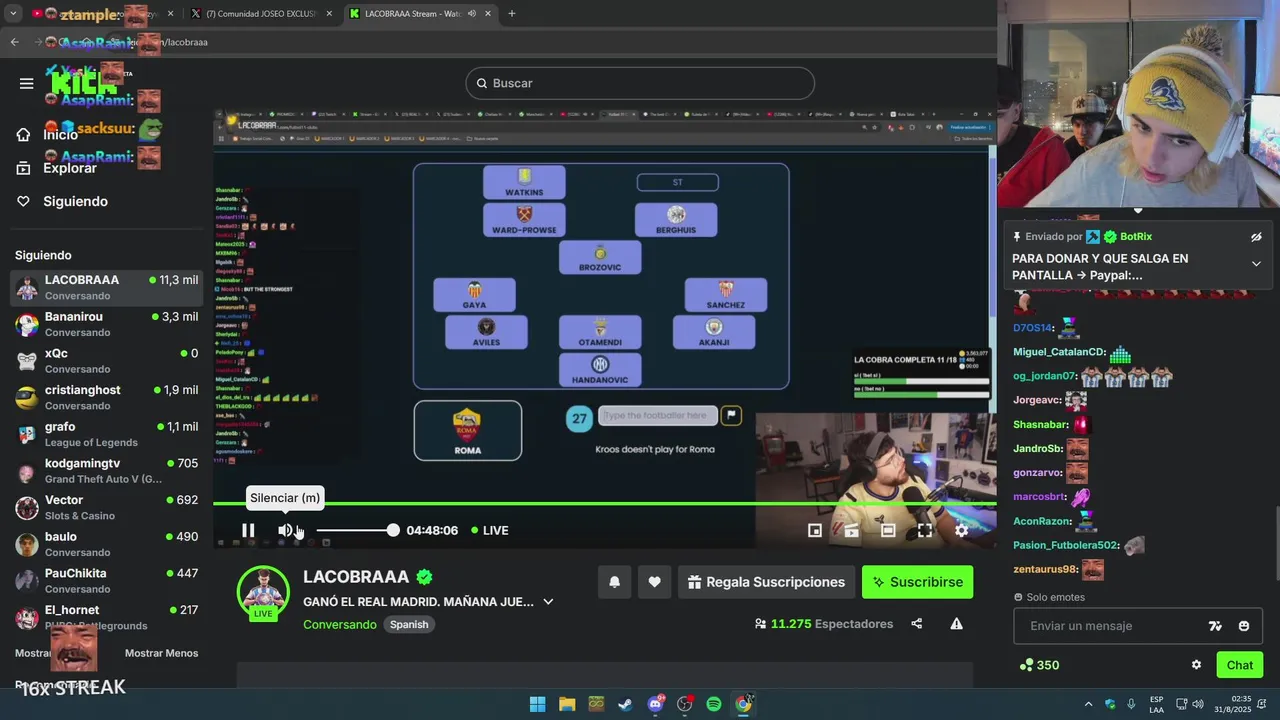Screen dimensions: 1280x720
Task: Toggle the hamburger sidebar menu
Action: pyautogui.click(x=26, y=83)
